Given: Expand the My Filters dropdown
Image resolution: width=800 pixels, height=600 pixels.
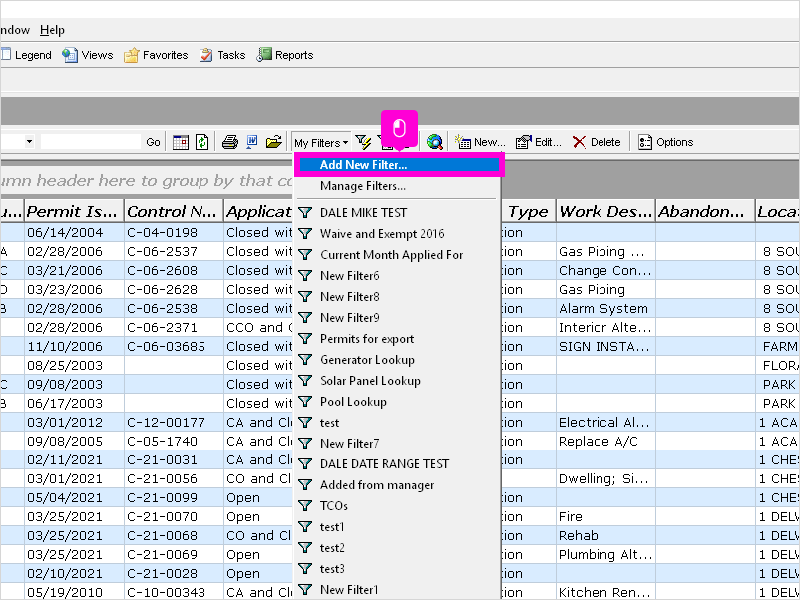Looking at the screenshot, I should pyautogui.click(x=321, y=143).
